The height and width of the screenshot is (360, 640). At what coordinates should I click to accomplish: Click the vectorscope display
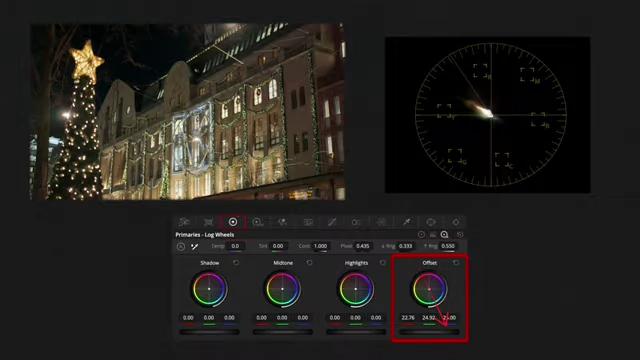(488, 115)
